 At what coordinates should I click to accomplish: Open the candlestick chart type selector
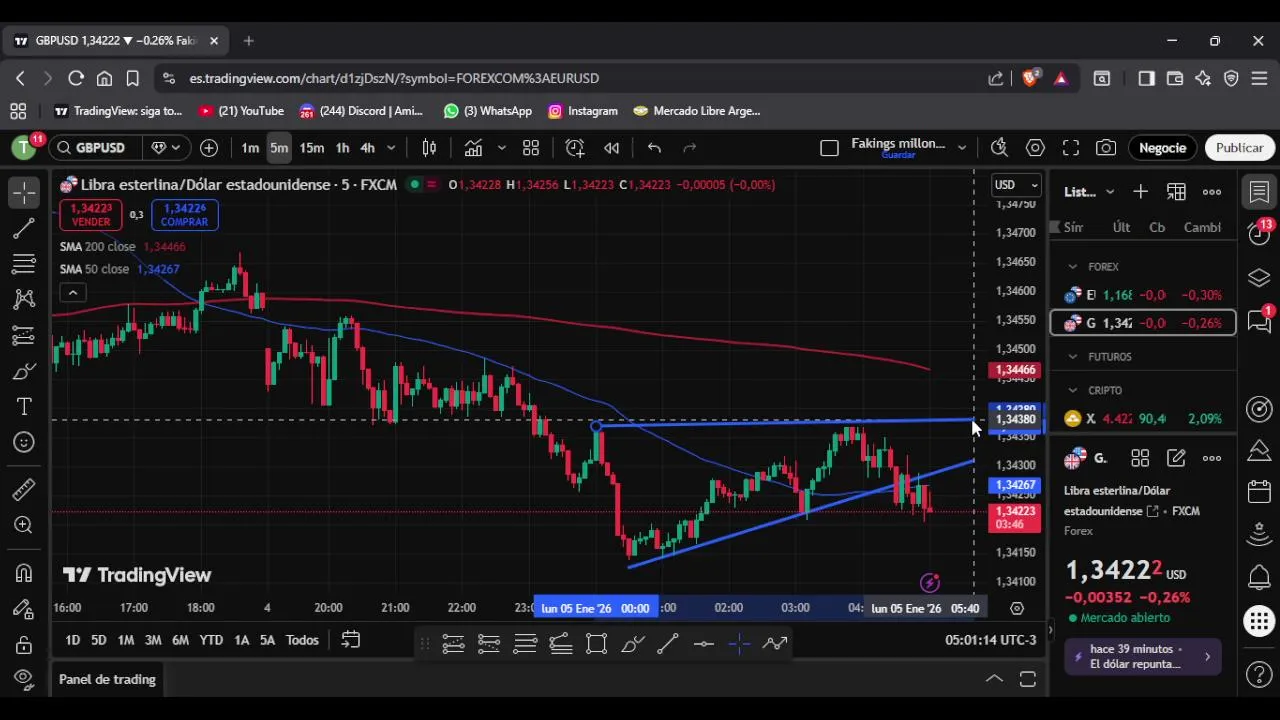coord(429,148)
